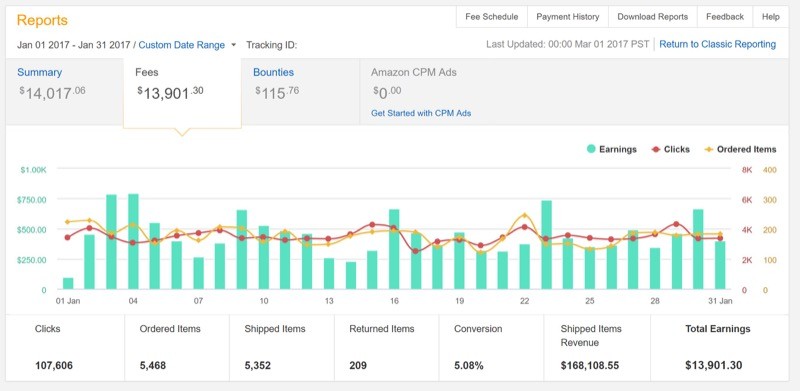Select the Amazon CPM Ads tab

tap(414, 72)
